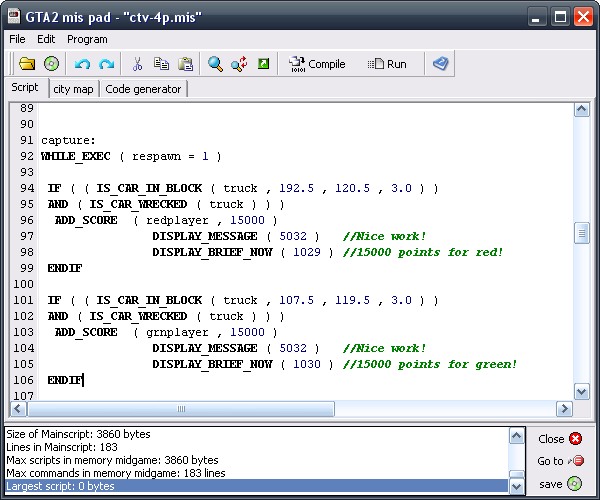The height and width of the screenshot is (500, 600).
Task: Click the output log scroll up arrow
Action: pos(517,436)
